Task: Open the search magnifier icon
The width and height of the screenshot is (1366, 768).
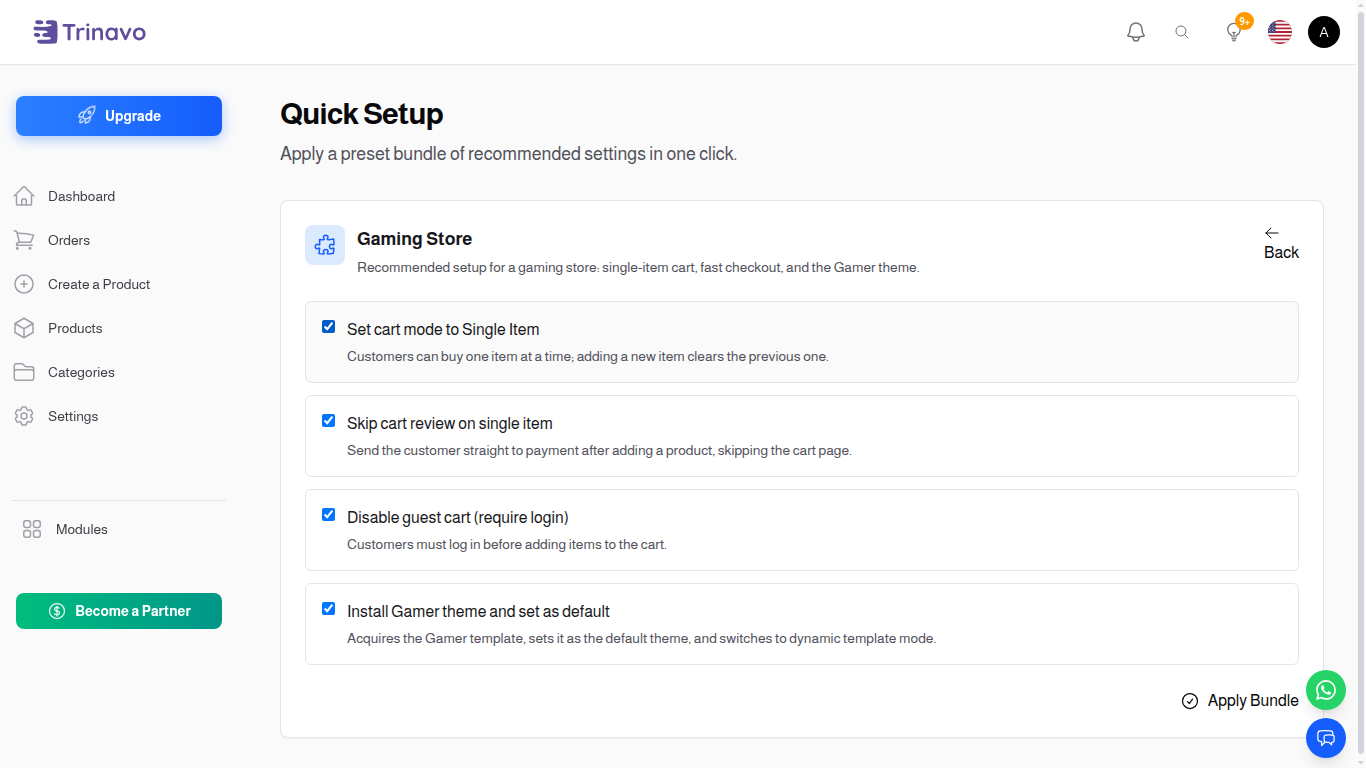Action: click(x=1182, y=32)
